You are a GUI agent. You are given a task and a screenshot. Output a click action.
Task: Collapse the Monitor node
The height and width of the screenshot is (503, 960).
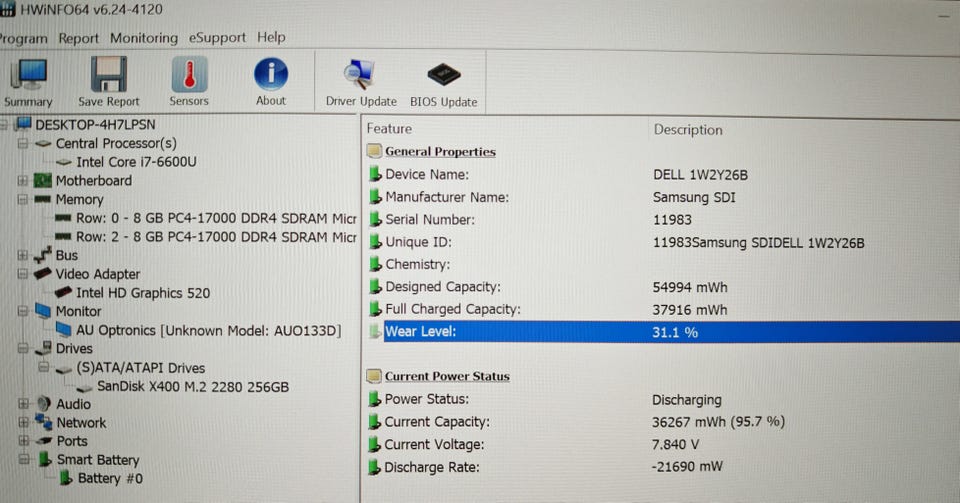click(23, 311)
